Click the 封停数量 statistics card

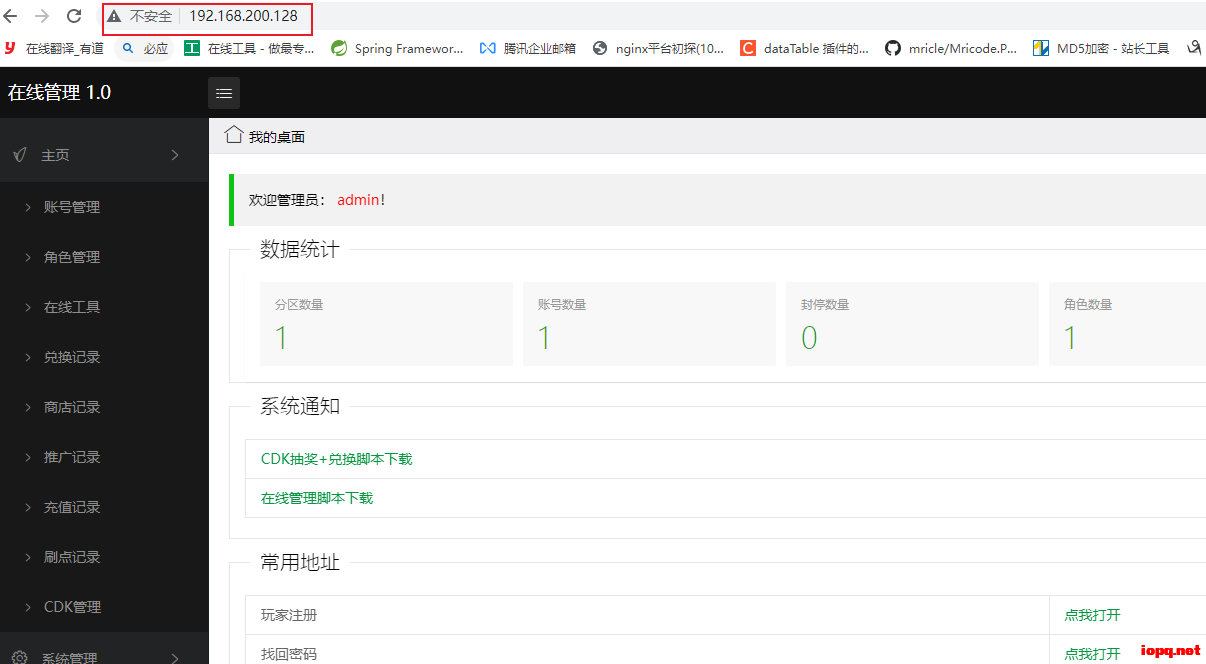tap(912, 324)
